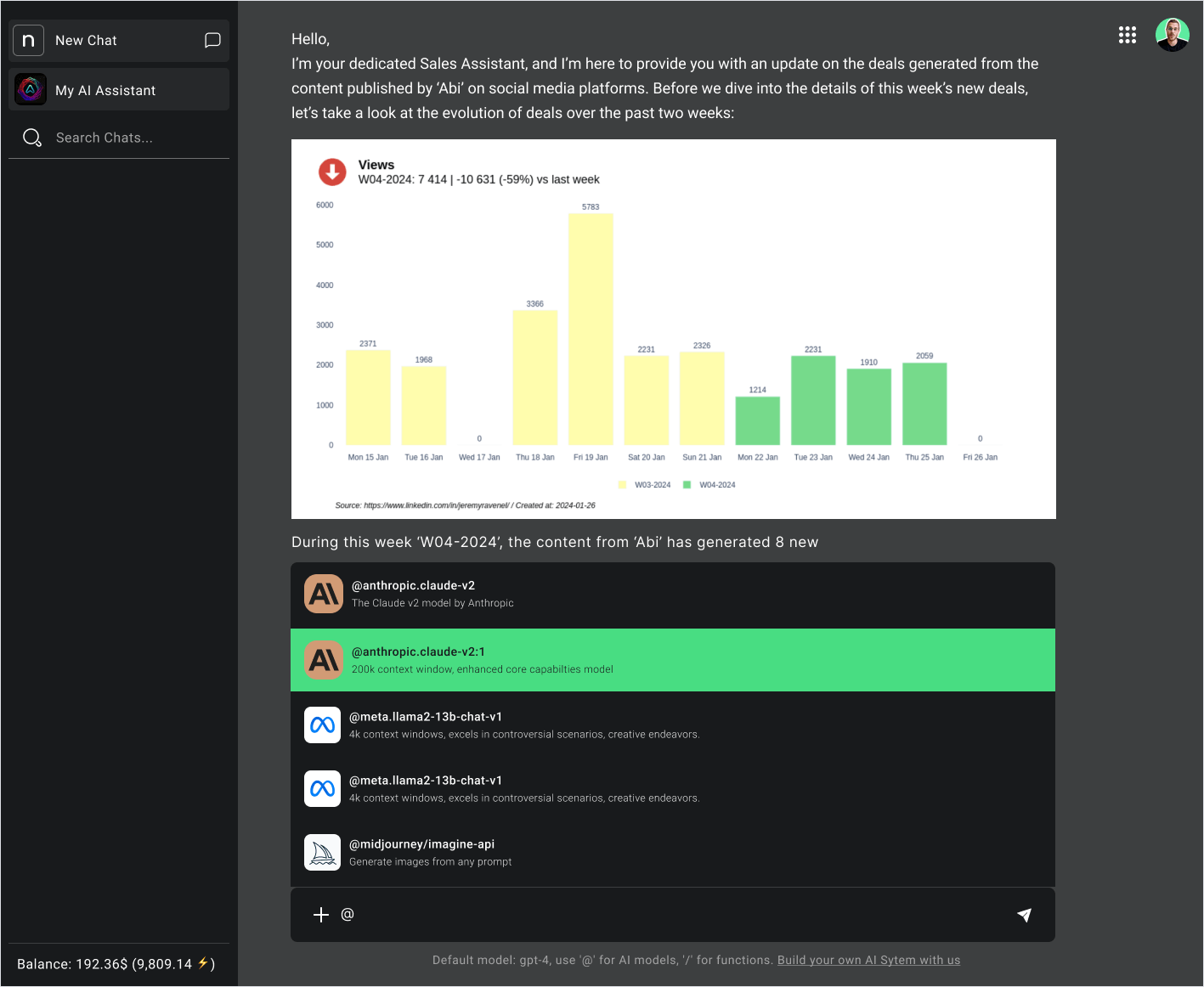Viewport: 1204px width, 987px height.
Task: Click the 'Views' chart title
Action: pos(376,165)
